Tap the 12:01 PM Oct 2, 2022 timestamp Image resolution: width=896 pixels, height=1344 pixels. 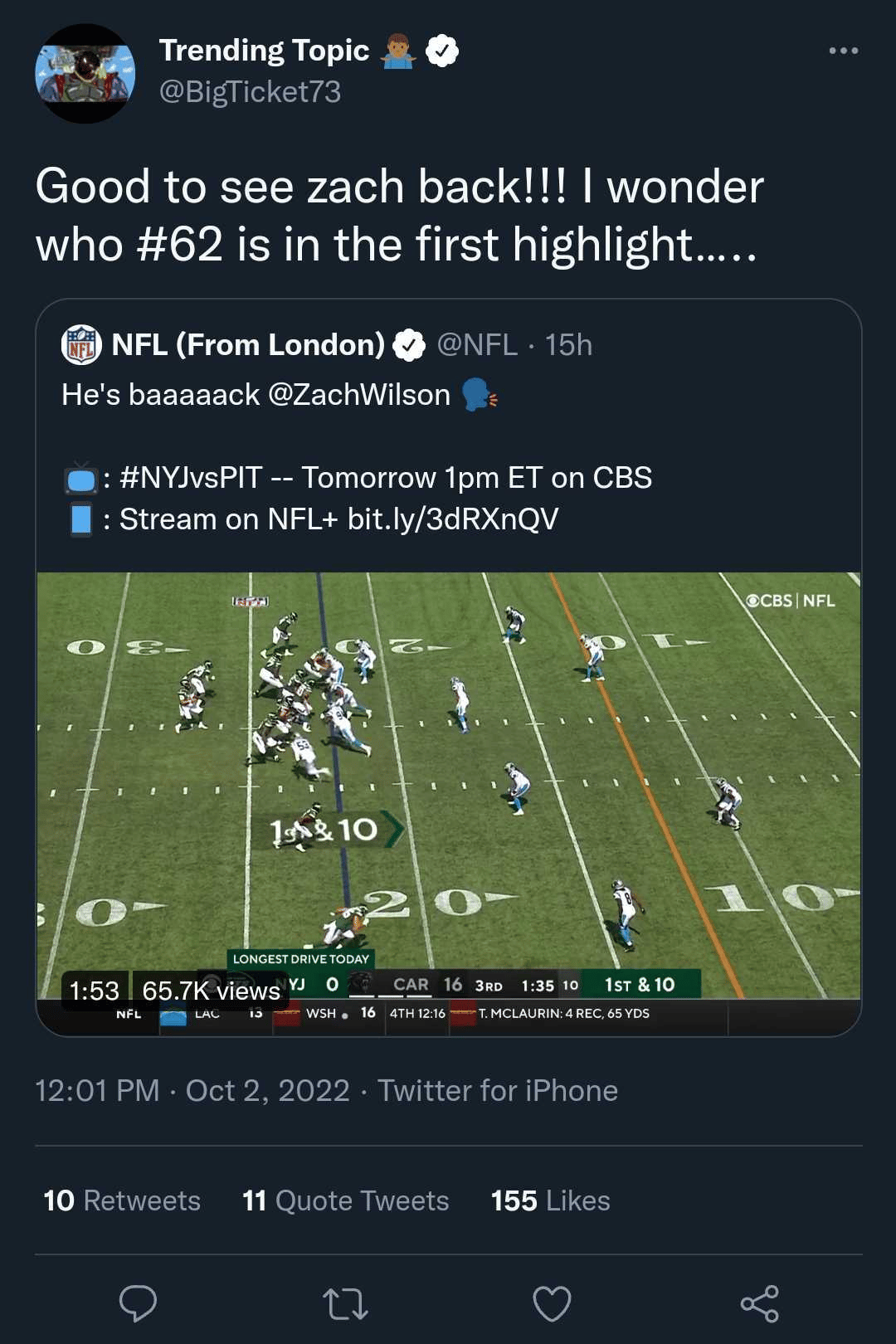pyautogui.click(x=192, y=1090)
